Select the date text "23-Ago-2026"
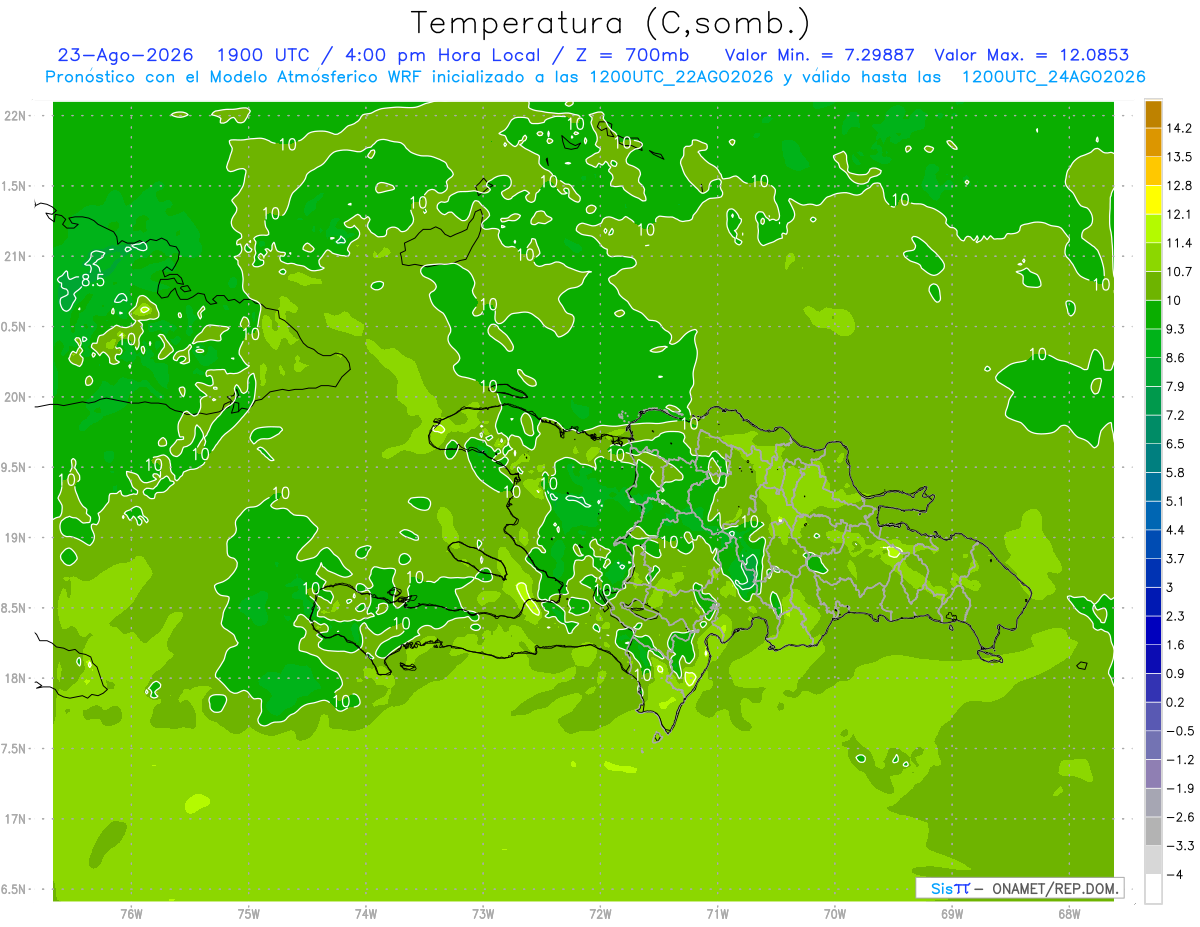Screen dimensions: 1200x927 point(125,55)
